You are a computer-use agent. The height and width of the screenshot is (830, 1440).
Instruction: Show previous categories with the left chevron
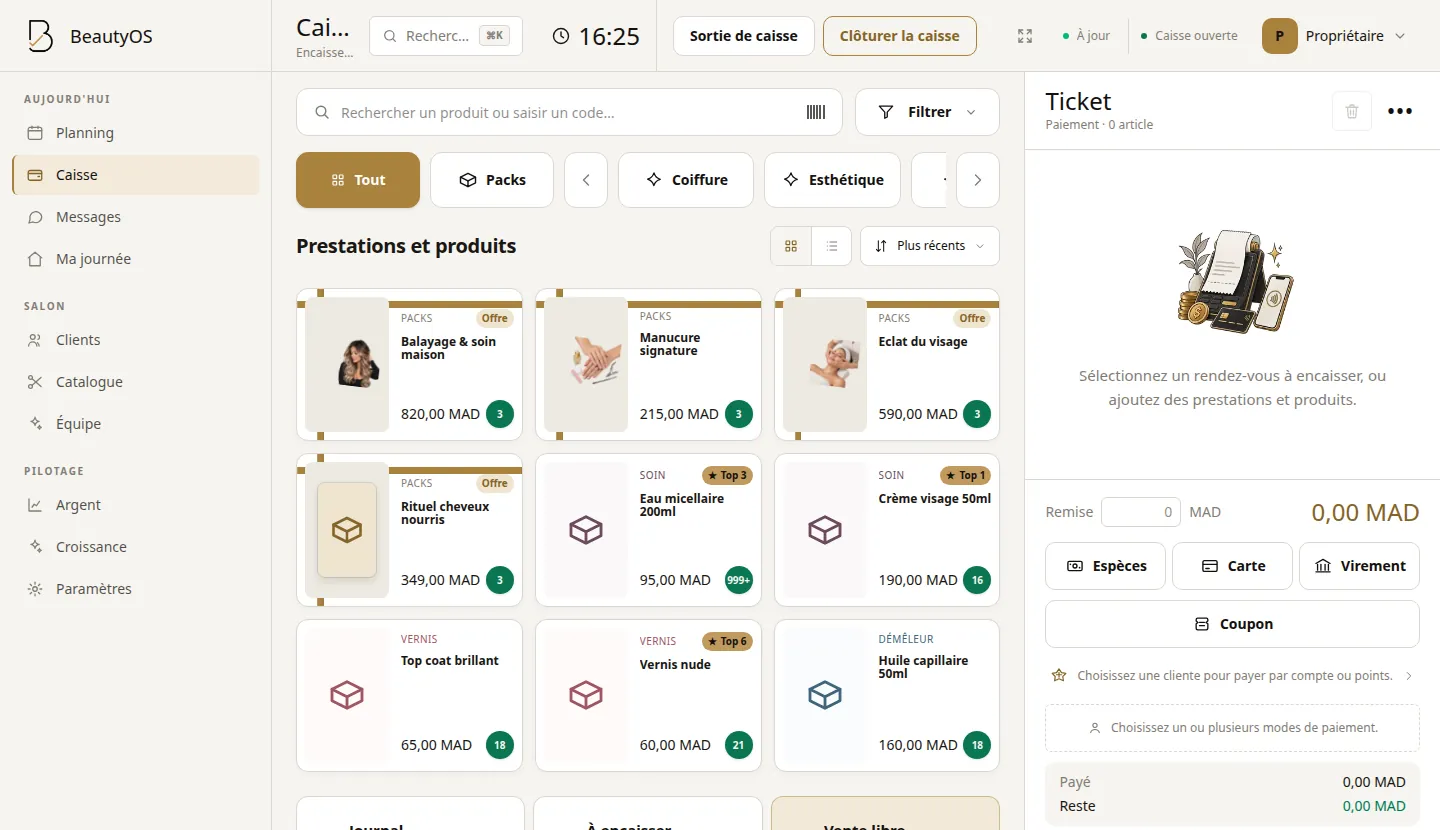[586, 180]
